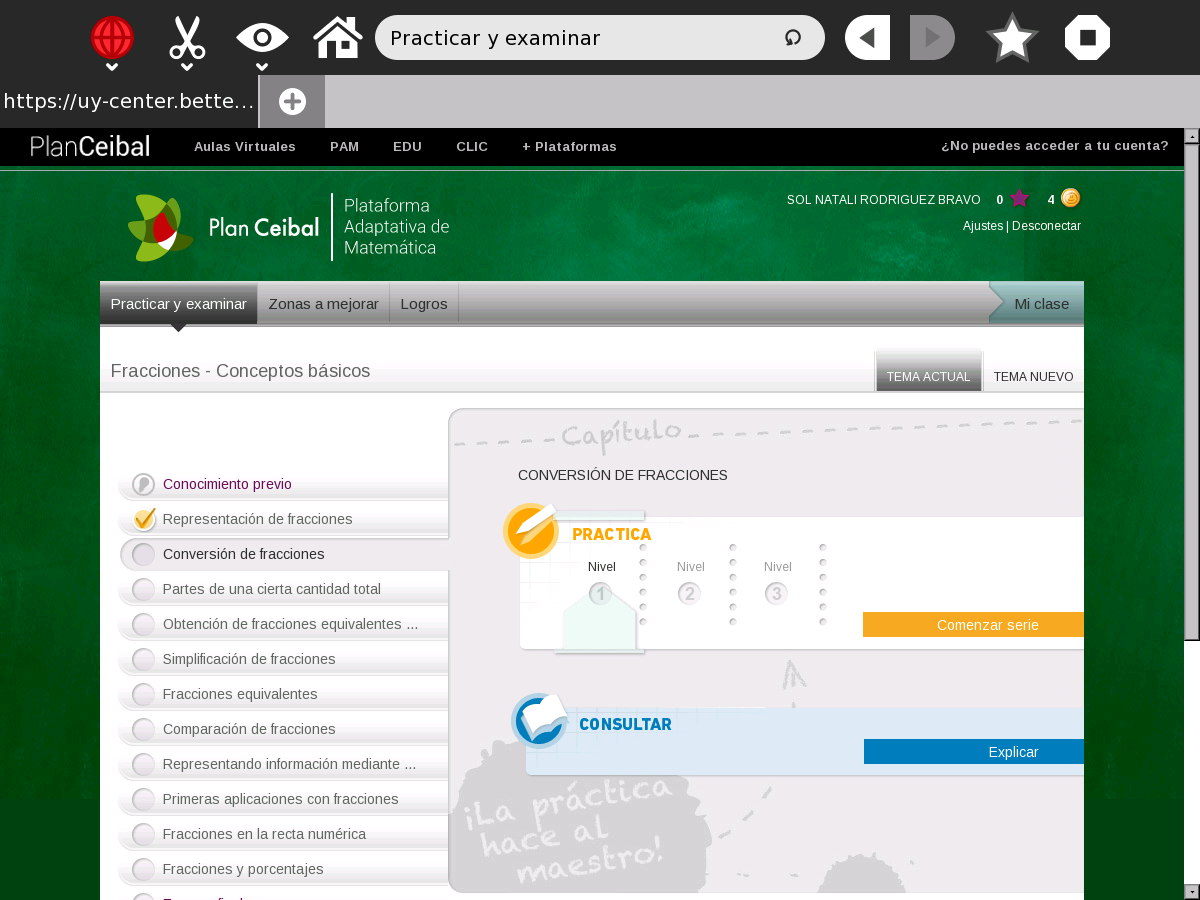Viewport: 1200px width, 900px height.
Task: Click the reload icon in address field
Action: (793, 38)
